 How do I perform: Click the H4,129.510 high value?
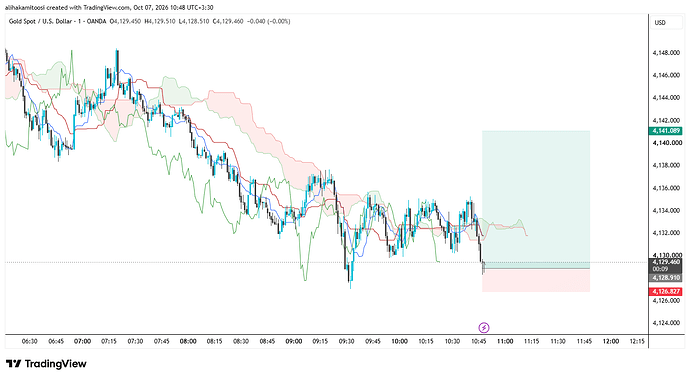(160, 21)
